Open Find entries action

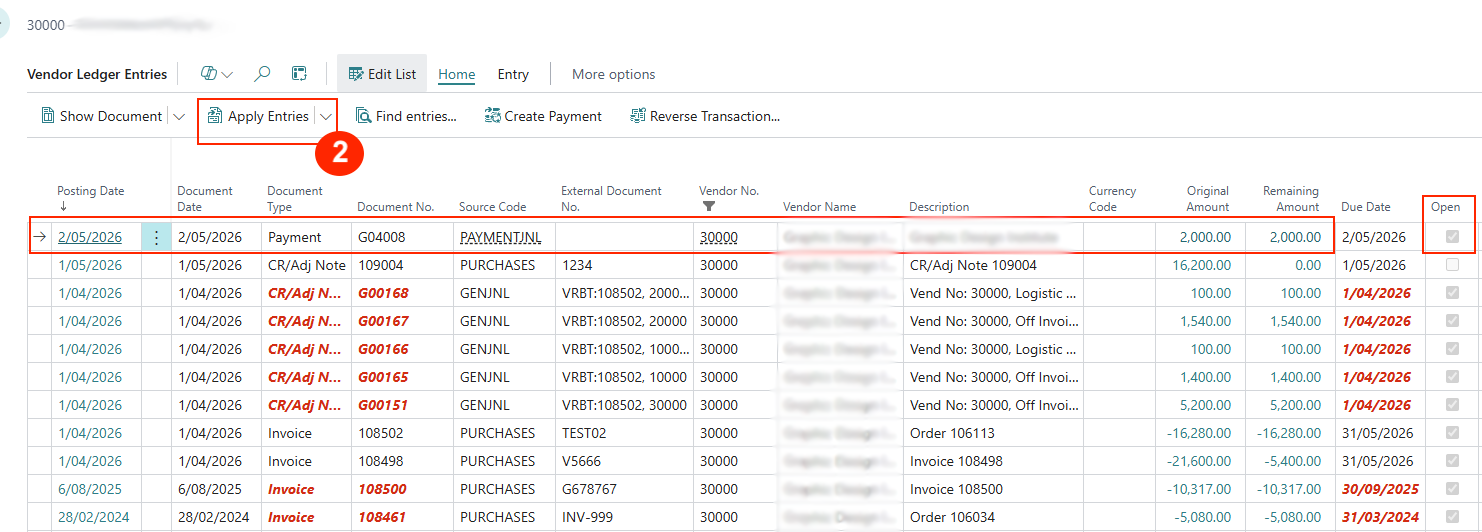(x=406, y=116)
